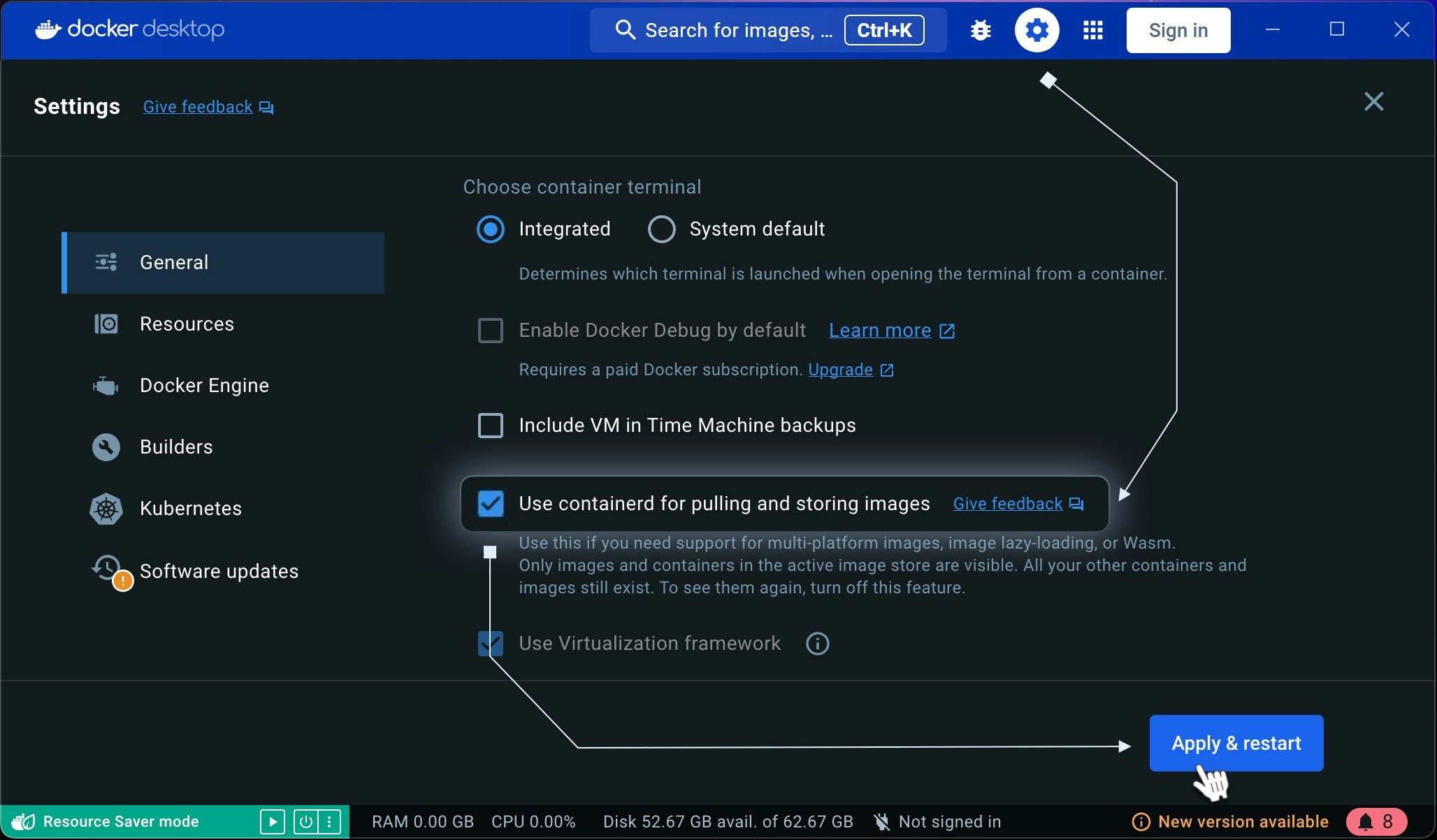Open the three-dot menu in status bar
The image size is (1437, 840).
329,822
